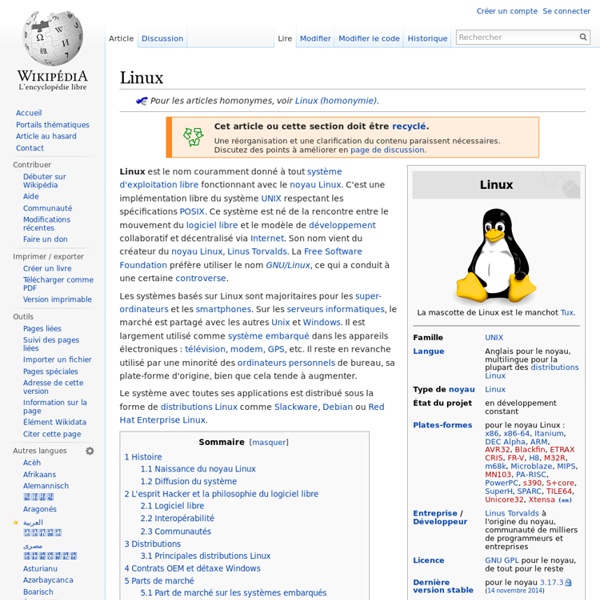The width and height of the screenshot is (600, 600).
Task: Open the Historique tab
Action: pyautogui.click(x=427, y=39)
